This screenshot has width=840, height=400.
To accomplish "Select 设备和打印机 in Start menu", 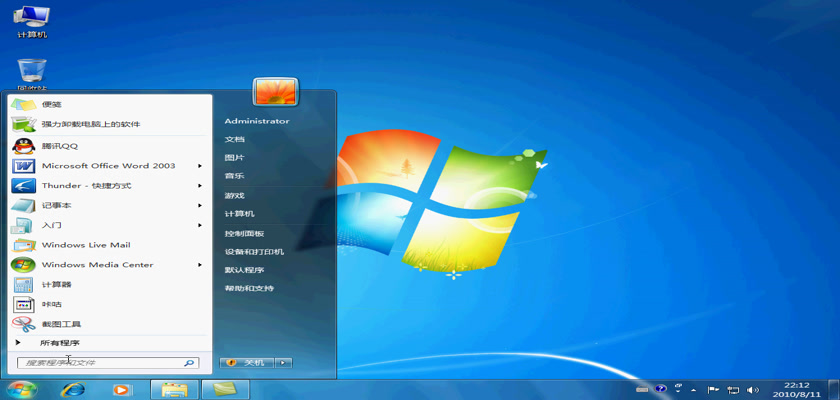I will 254,251.
